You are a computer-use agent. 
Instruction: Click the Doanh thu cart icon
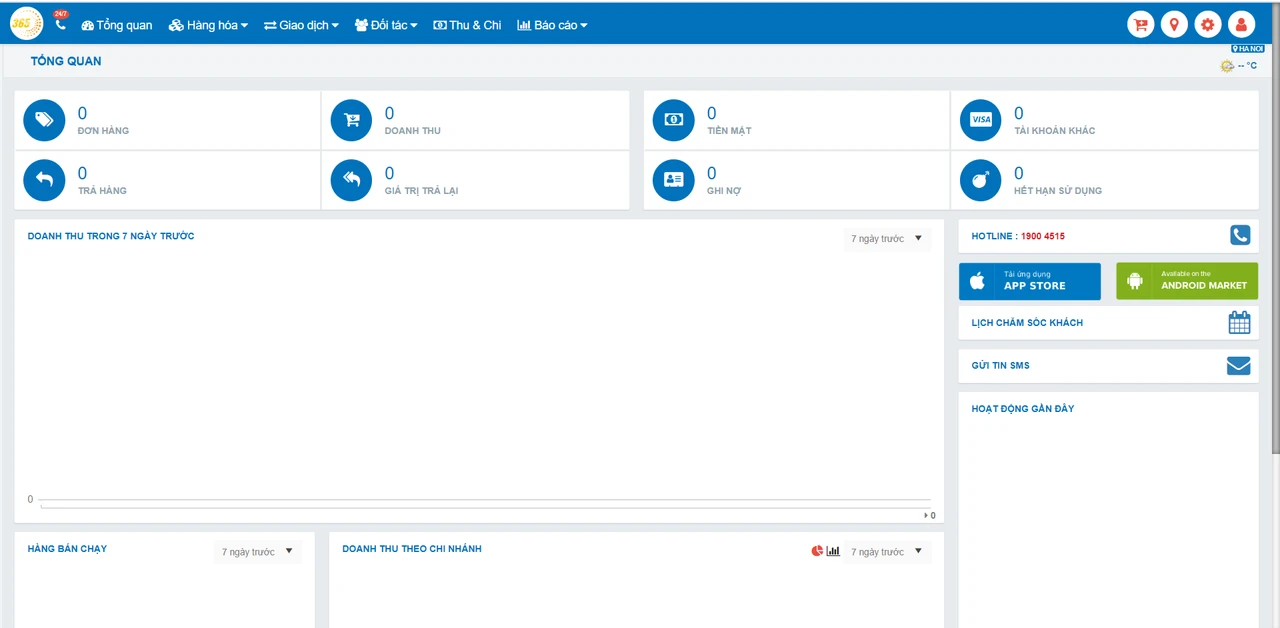pyautogui.click(x=351, y=120)
